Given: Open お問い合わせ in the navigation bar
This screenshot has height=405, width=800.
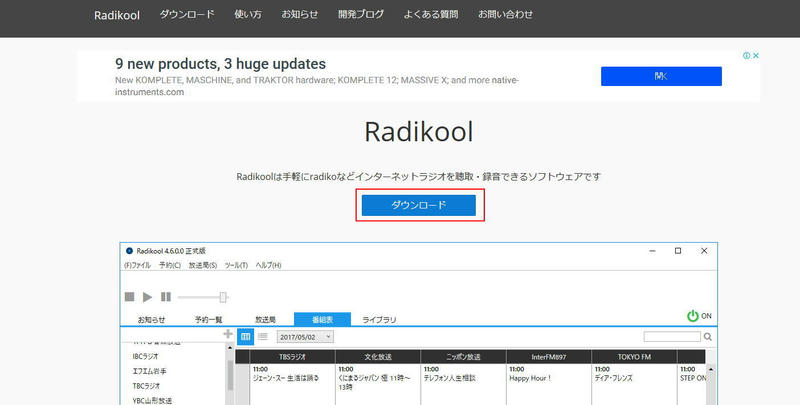Looking at the screenshot, I should click(x=505, y=14).
